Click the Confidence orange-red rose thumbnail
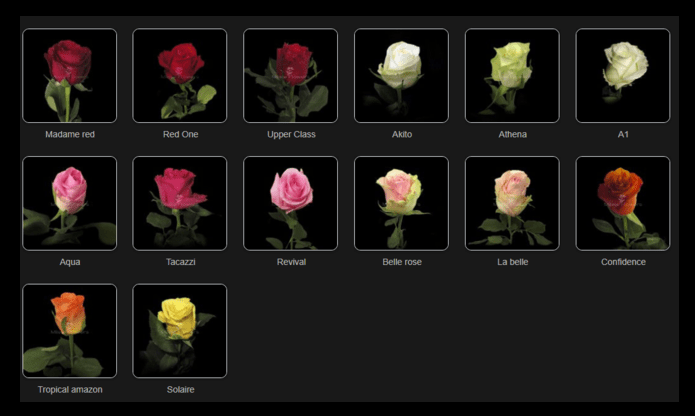 623,203
